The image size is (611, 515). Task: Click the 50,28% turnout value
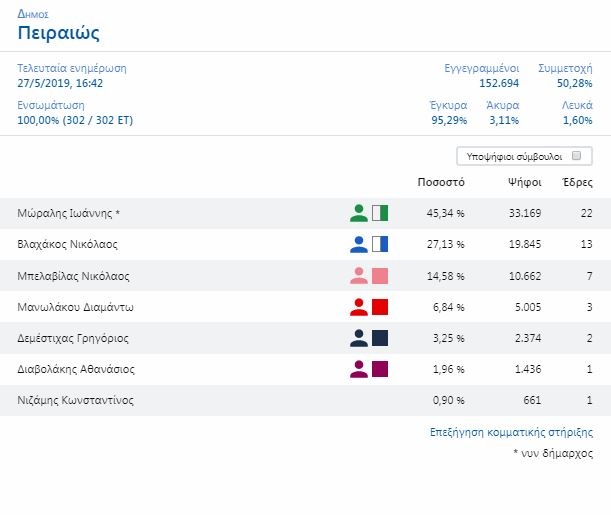574,83
